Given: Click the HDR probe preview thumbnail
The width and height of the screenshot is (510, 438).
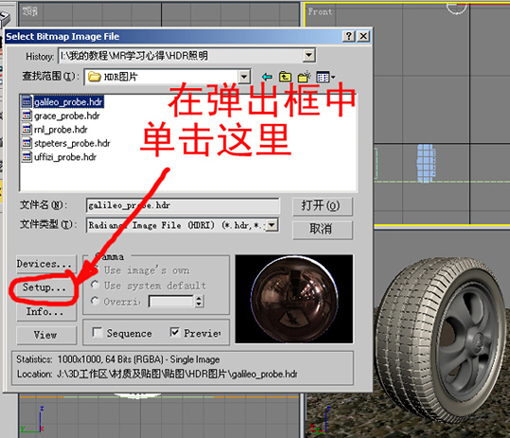Looking at the screenshot, I should point(294,299).
